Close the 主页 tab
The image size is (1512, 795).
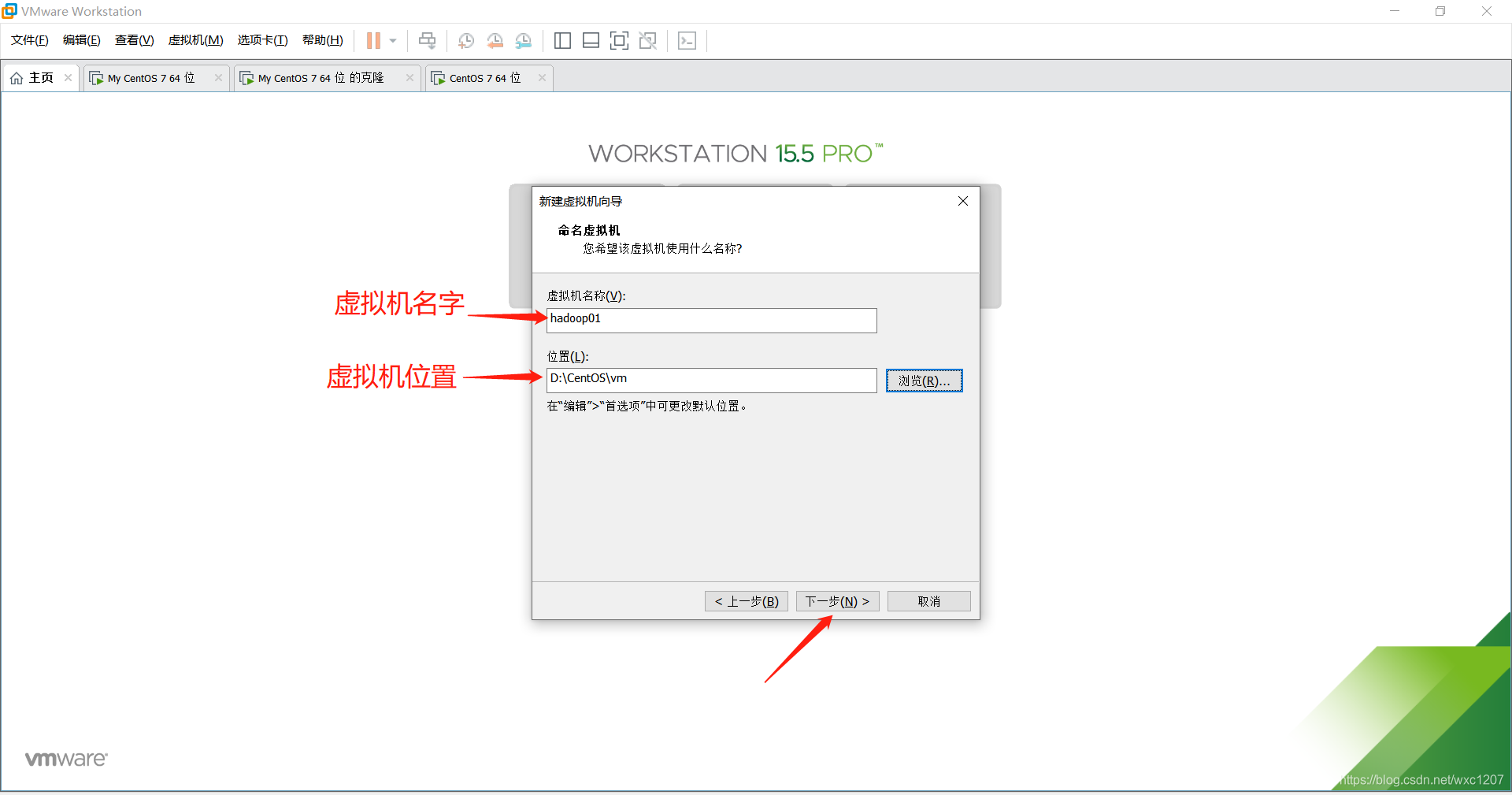[69, 77]
